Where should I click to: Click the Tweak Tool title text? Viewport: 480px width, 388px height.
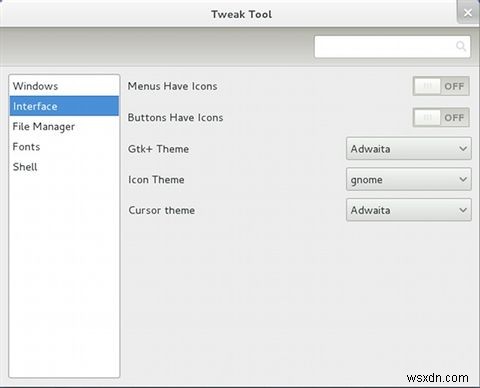(x=241, y=14)
